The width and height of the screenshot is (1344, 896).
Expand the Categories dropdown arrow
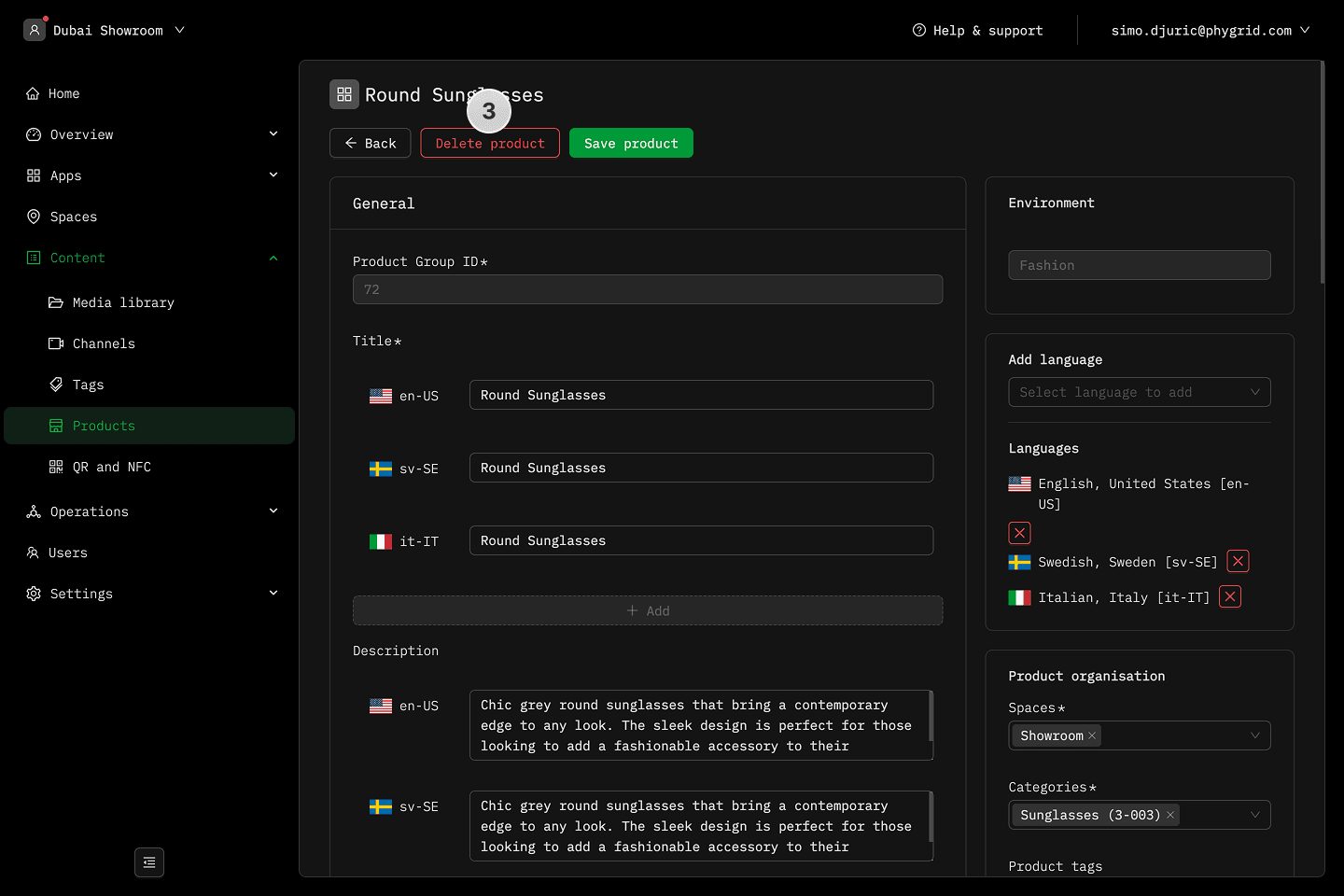point(1254,815)
